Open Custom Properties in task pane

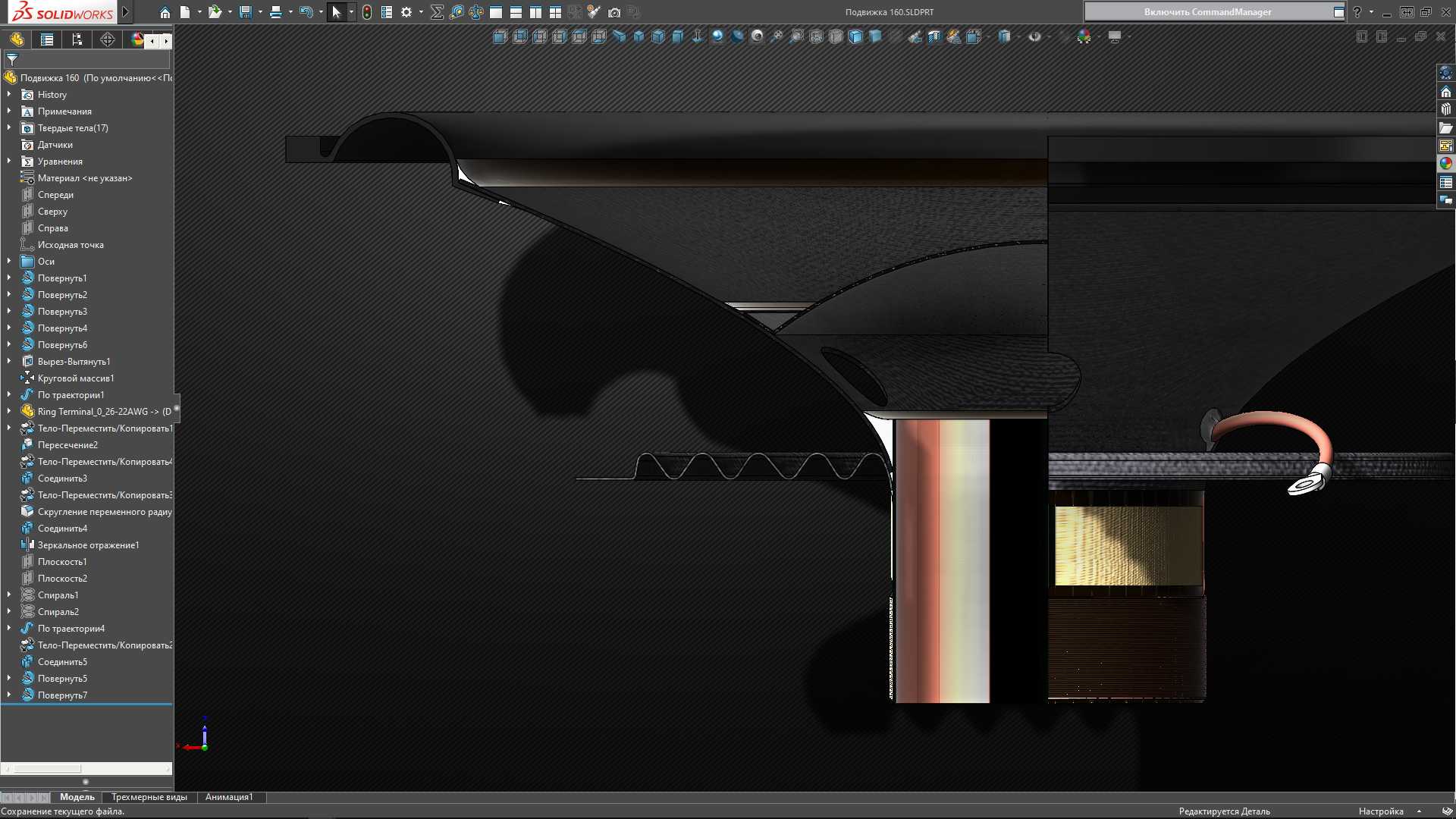[x=1446, y=182]
